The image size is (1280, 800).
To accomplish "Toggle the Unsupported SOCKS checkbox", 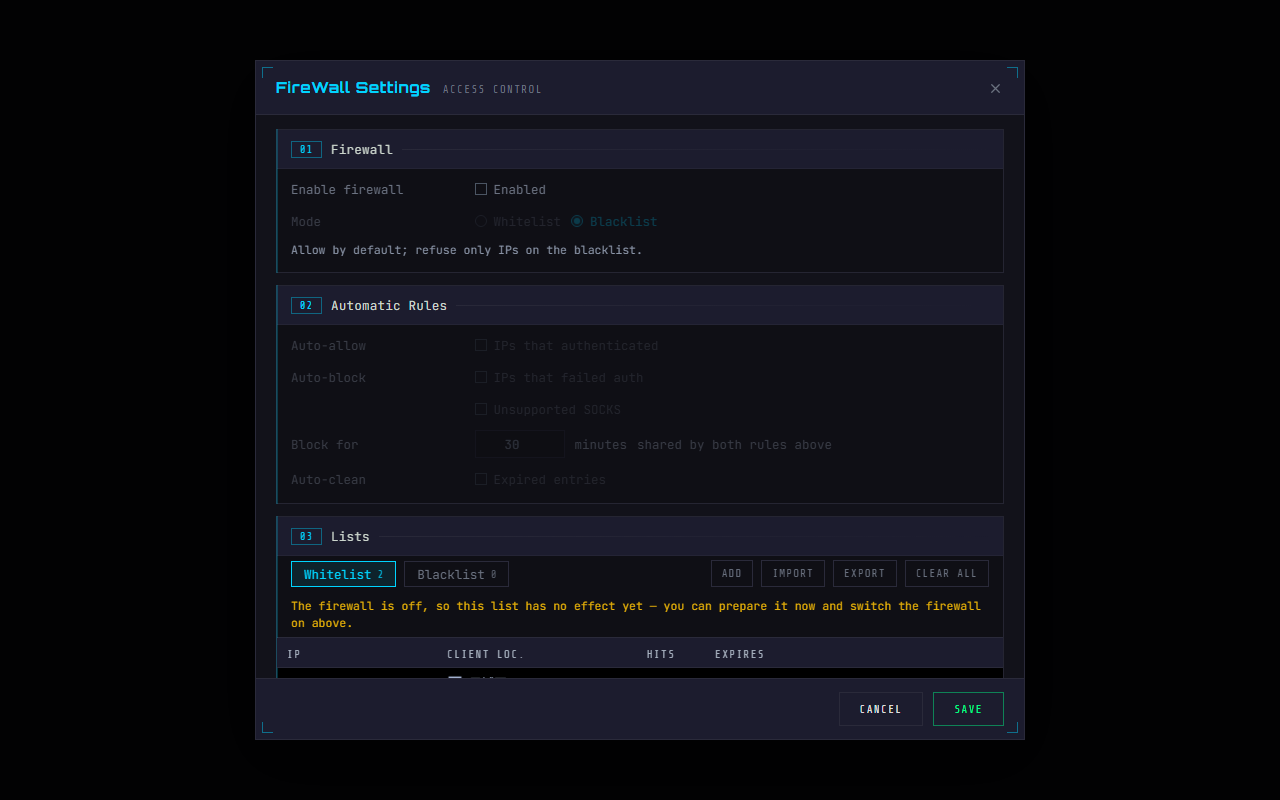I will tap(481, 409).
